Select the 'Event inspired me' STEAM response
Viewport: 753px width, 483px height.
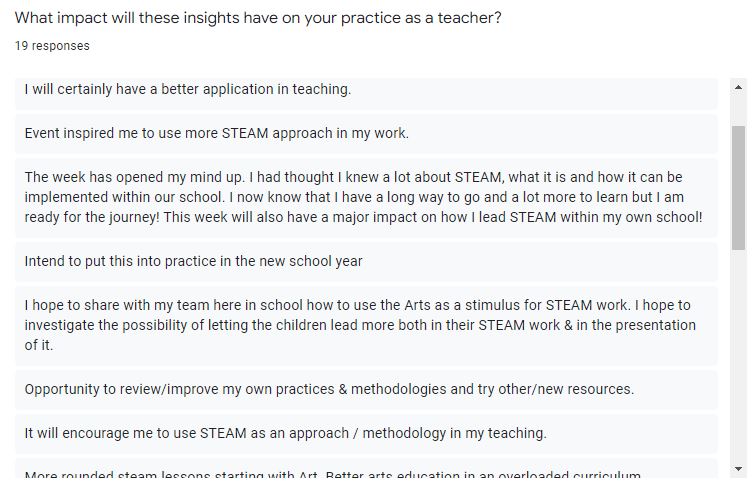click(x=366, y=133)
